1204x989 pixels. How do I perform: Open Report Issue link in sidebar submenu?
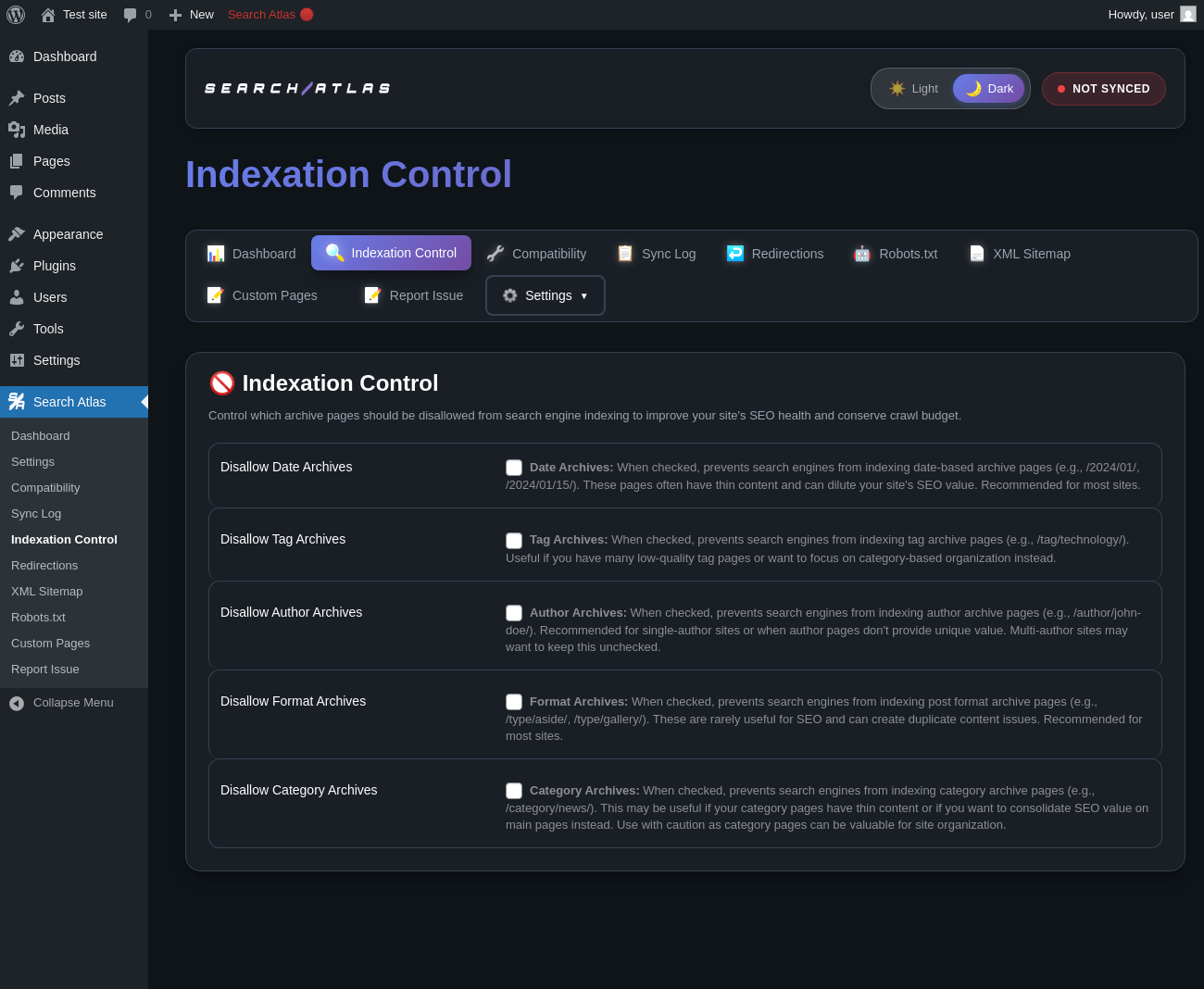[x=45, y=670]
